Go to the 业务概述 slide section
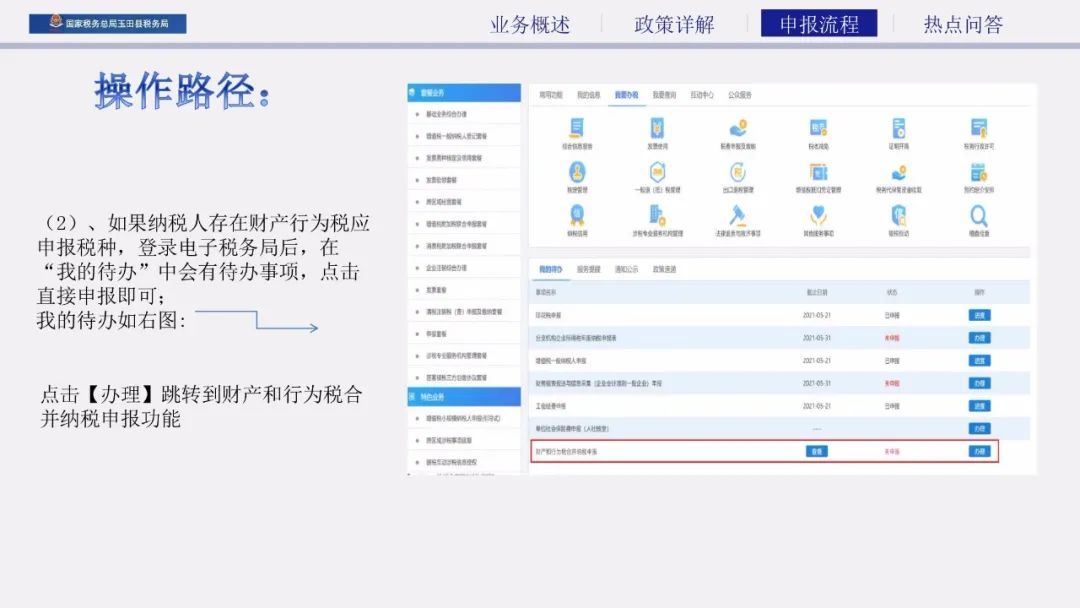Screen dimensions: 1080x608 [530, 25]
